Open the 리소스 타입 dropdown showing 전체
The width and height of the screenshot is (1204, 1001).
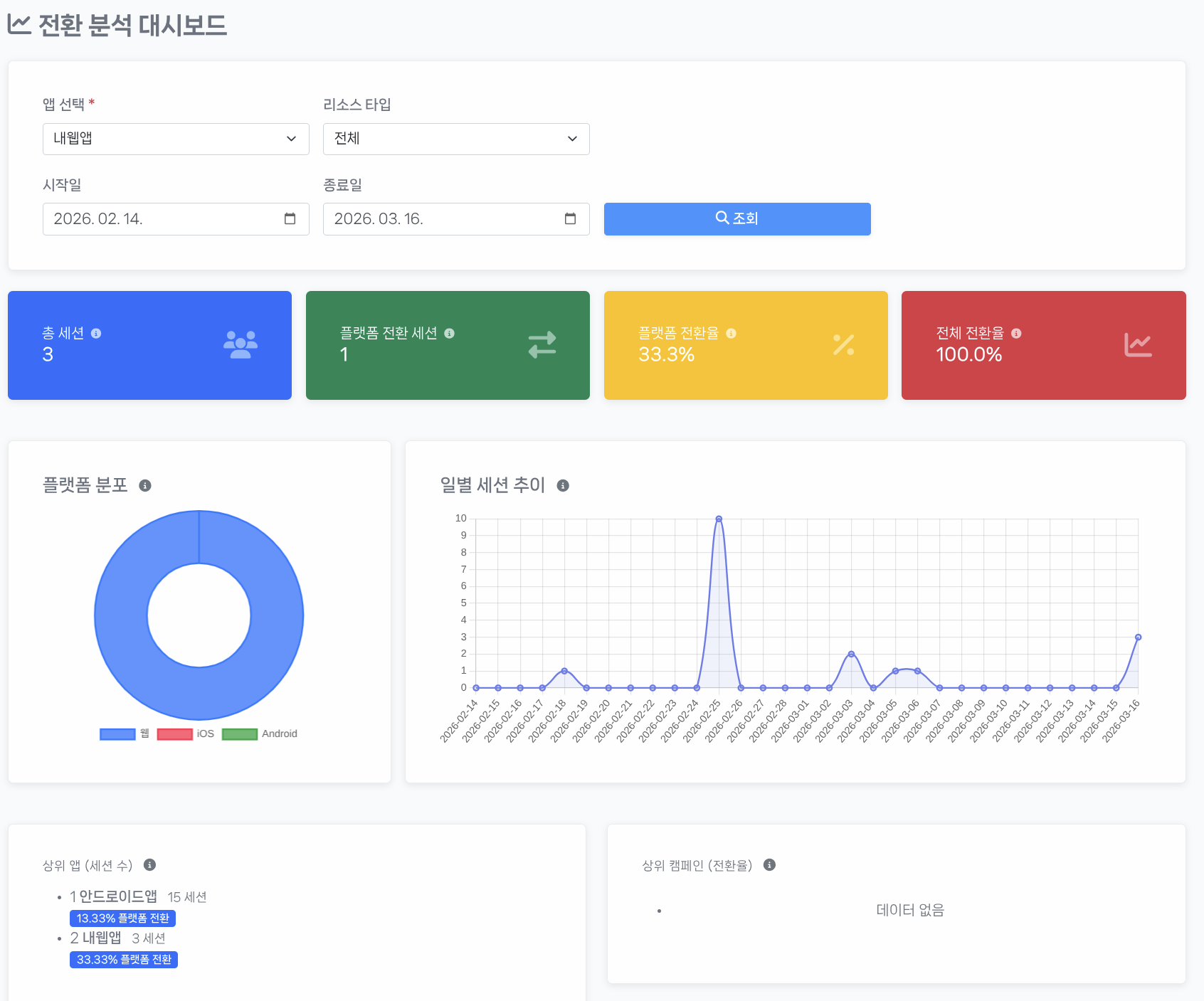455,139
